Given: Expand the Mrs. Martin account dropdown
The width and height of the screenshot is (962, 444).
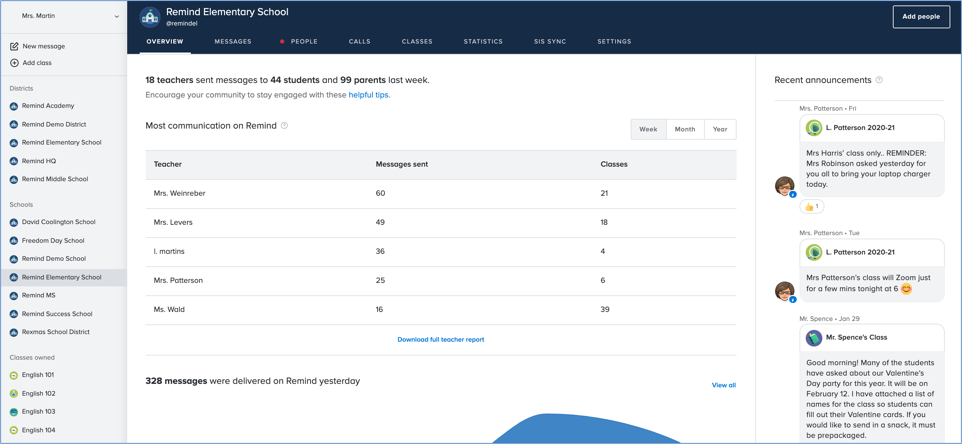Looking at the screenshot, I should click(116, 16).
